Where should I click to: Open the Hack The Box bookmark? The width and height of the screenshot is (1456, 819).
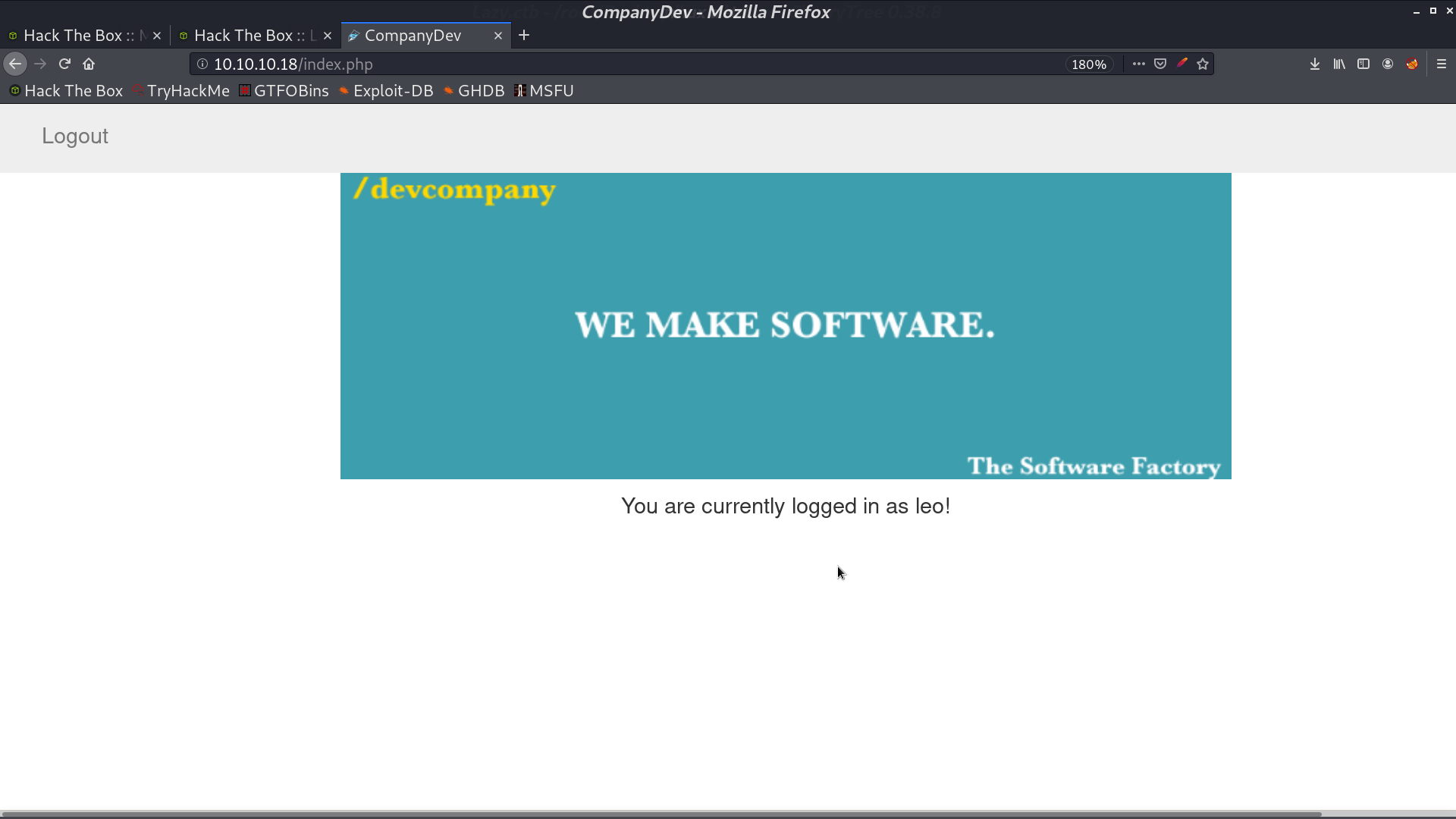67,91
